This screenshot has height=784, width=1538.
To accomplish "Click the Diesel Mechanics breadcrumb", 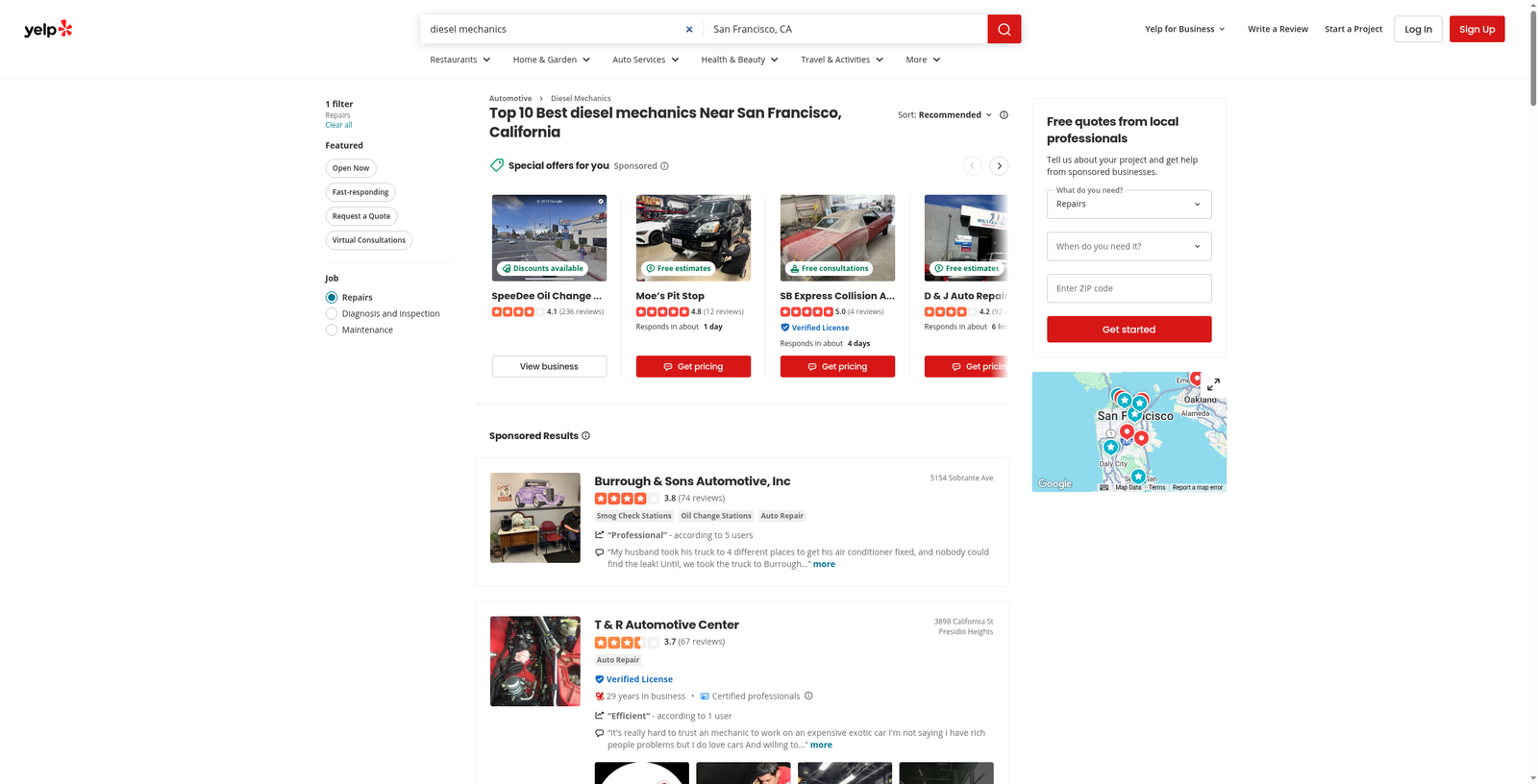I will (581, 98).
